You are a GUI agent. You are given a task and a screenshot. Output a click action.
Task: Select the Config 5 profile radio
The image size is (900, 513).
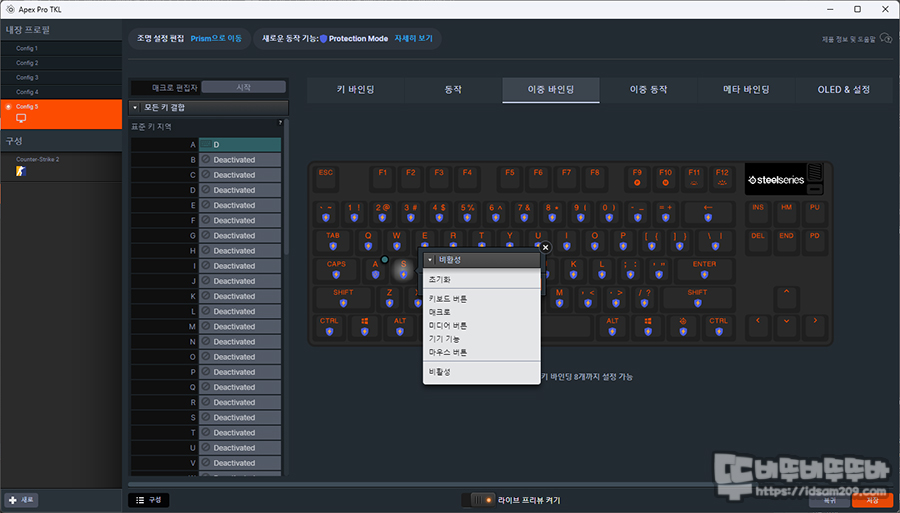(x=9, y=107)
